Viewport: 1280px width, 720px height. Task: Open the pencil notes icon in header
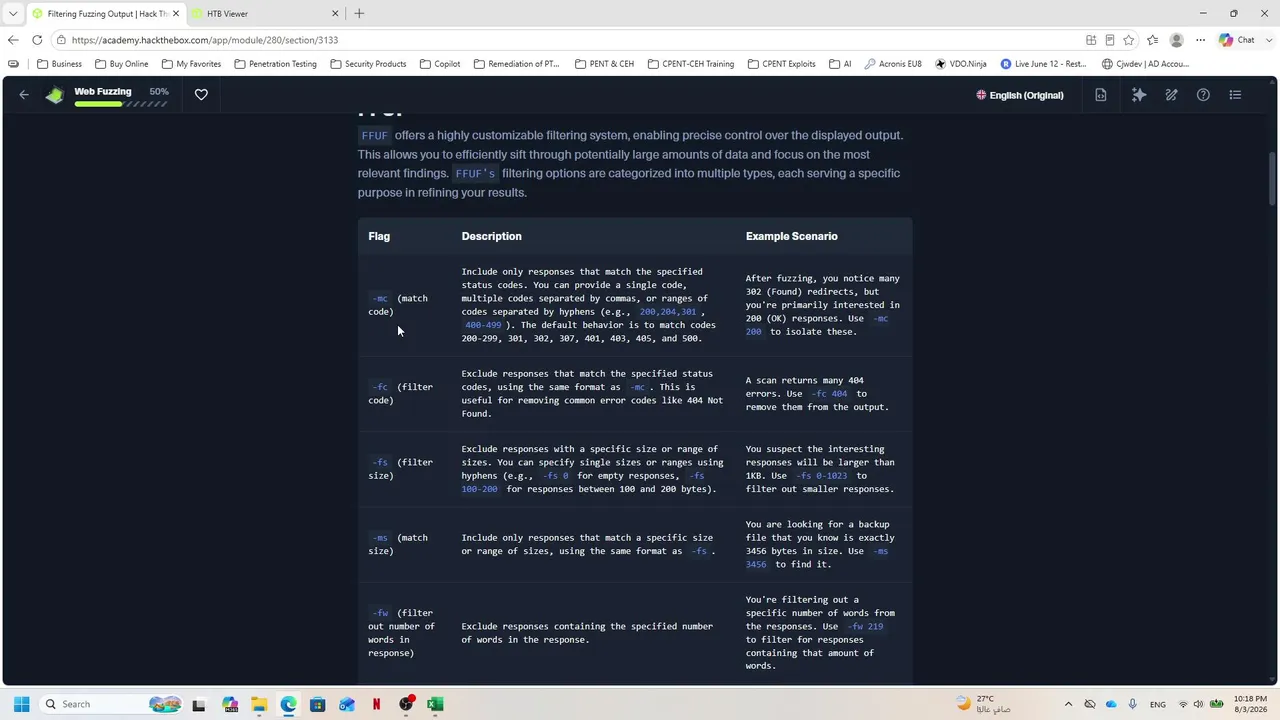click(1171, 95)
